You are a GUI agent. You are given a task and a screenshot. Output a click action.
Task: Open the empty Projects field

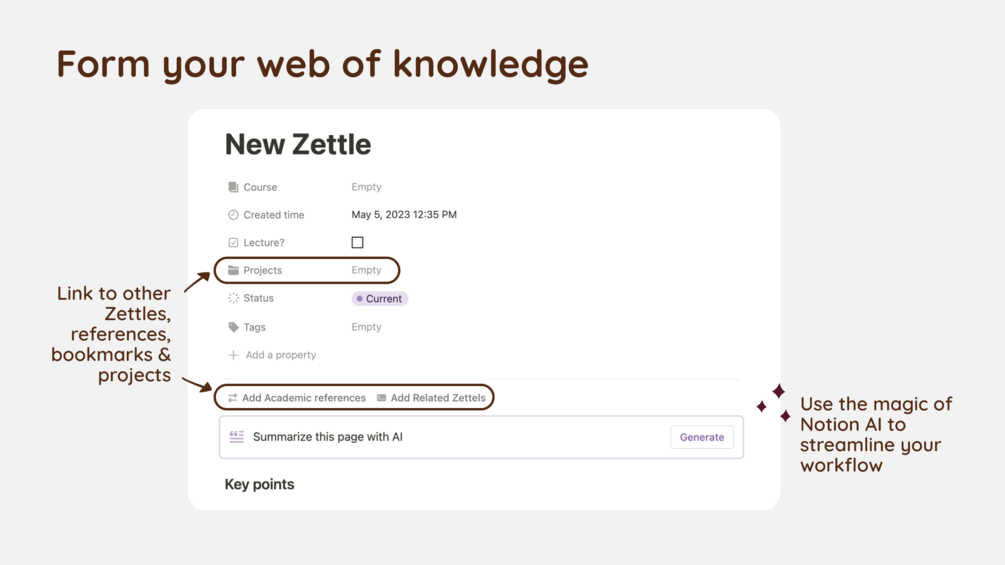366,270
